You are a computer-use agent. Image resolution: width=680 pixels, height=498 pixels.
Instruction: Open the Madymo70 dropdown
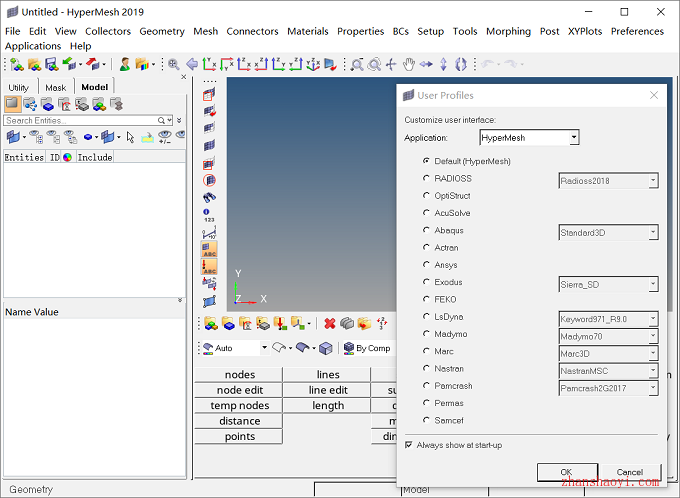tap(653, 337)
